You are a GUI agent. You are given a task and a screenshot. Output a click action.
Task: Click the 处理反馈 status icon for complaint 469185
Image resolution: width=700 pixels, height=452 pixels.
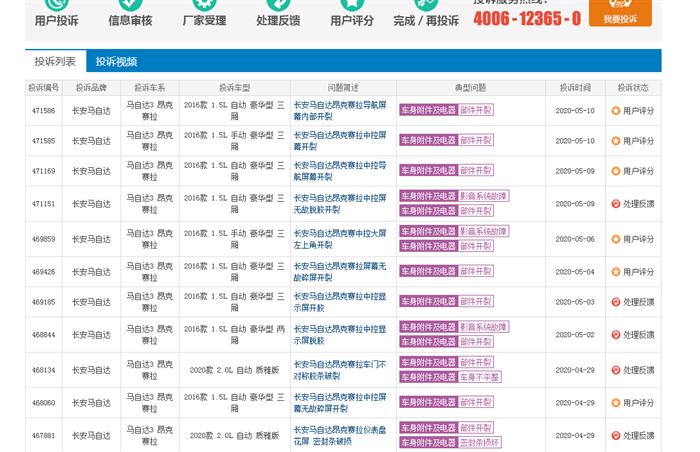click(616, 302)
